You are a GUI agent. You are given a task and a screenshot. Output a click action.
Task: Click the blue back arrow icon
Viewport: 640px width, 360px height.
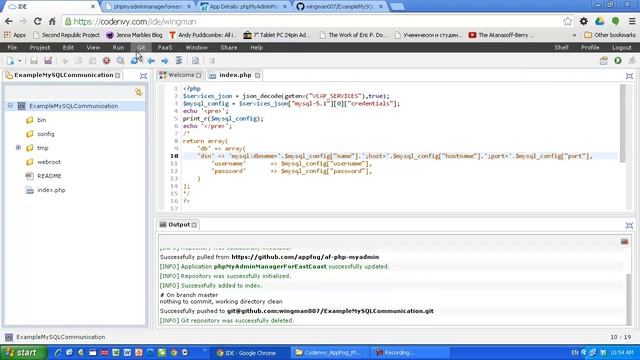(151, 61)
